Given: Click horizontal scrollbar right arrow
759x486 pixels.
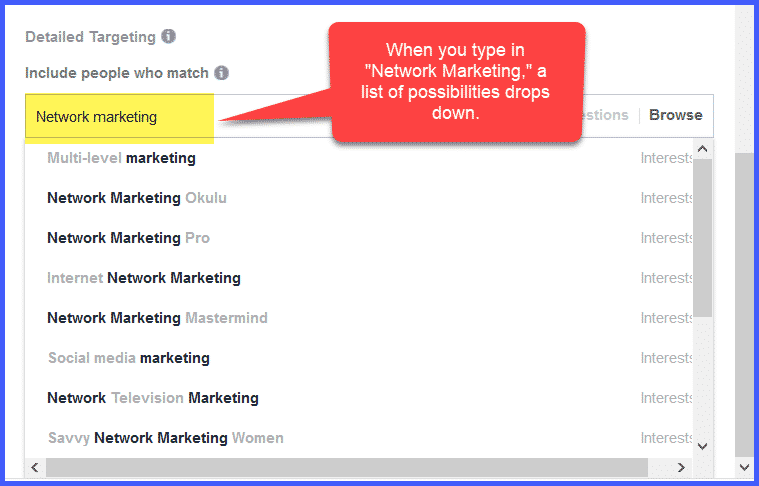Looking at the screenshot, I should [681, 467].
